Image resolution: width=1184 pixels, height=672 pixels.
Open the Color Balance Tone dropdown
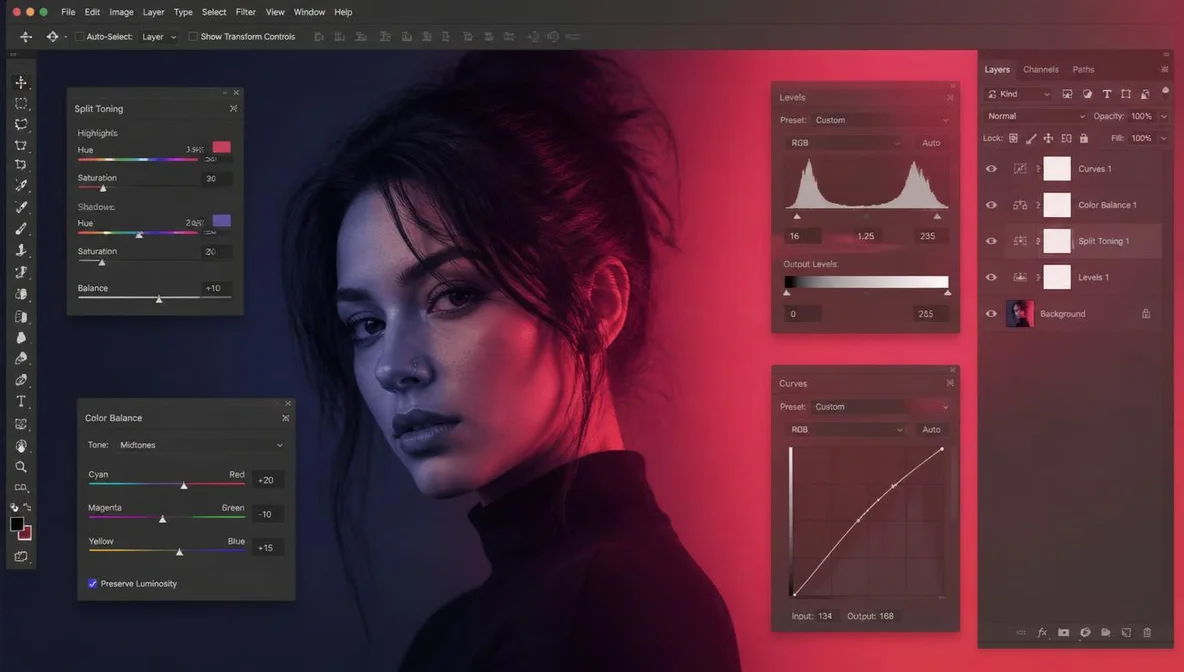(x=200, y=445)
